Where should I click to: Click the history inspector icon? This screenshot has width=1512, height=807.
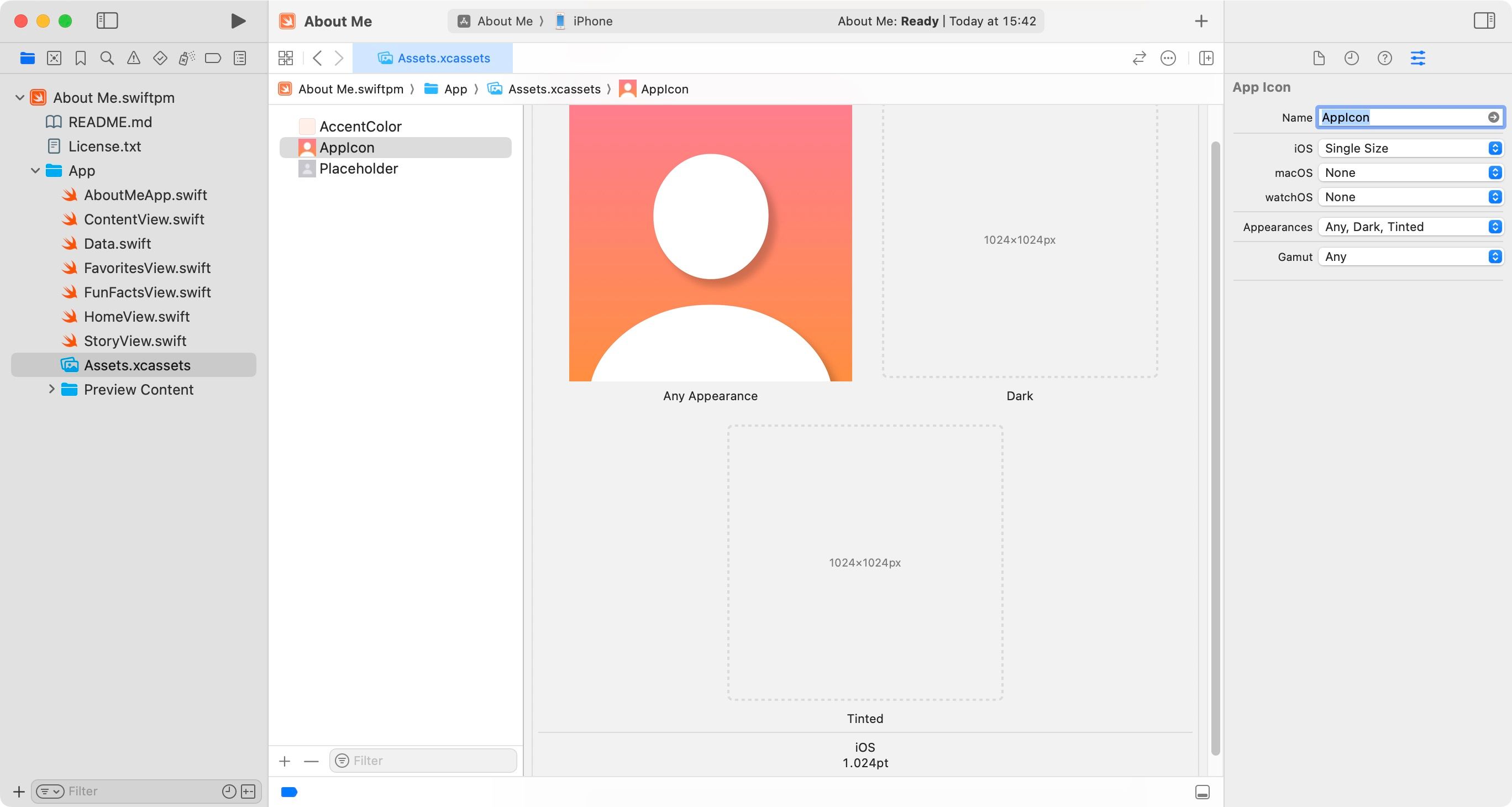1350,57
